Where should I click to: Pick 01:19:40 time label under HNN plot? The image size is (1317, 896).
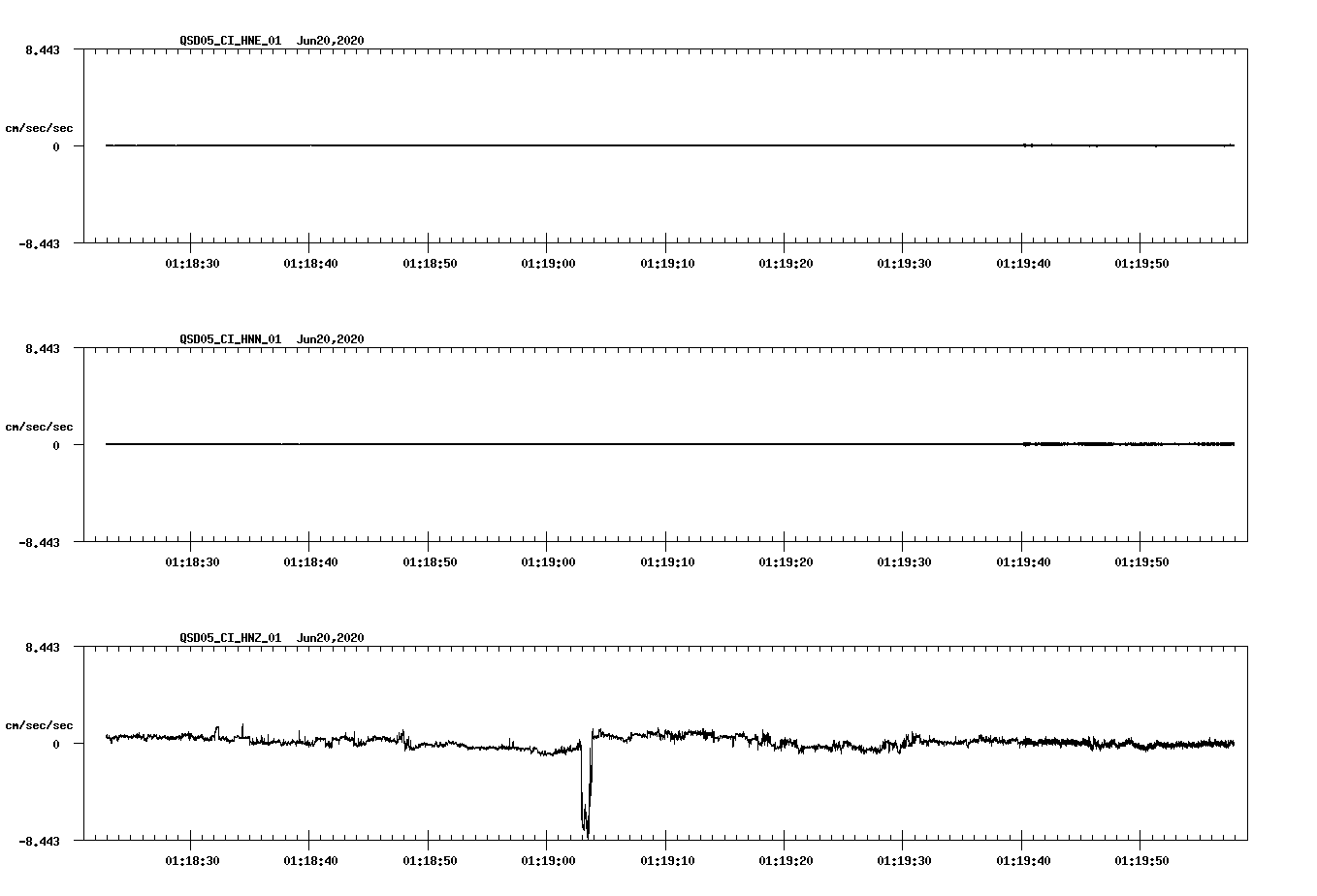click(x=1023, y=562)
